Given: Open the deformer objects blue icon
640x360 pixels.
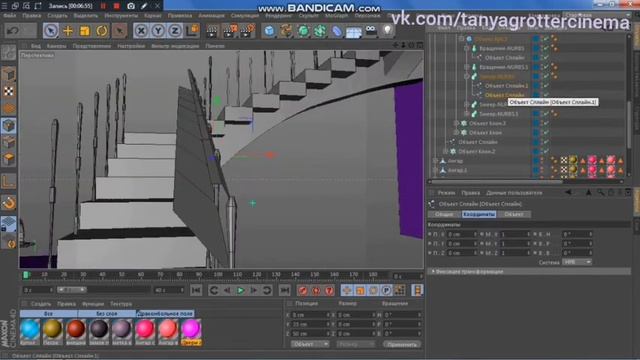Looking at the screenshot, I should point(337,31).
